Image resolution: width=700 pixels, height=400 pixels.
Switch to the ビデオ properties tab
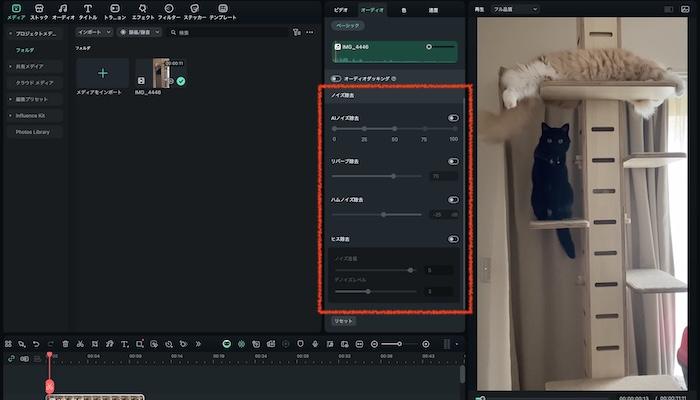point(341,9)
